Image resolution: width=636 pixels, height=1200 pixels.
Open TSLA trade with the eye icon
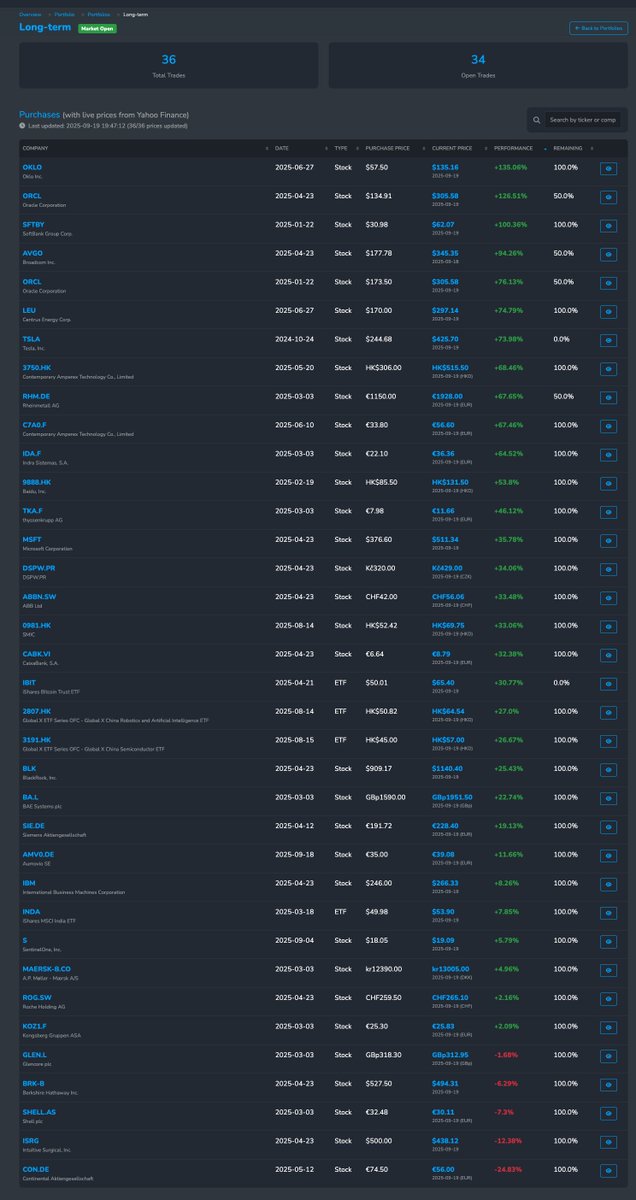tap(609, 341)
